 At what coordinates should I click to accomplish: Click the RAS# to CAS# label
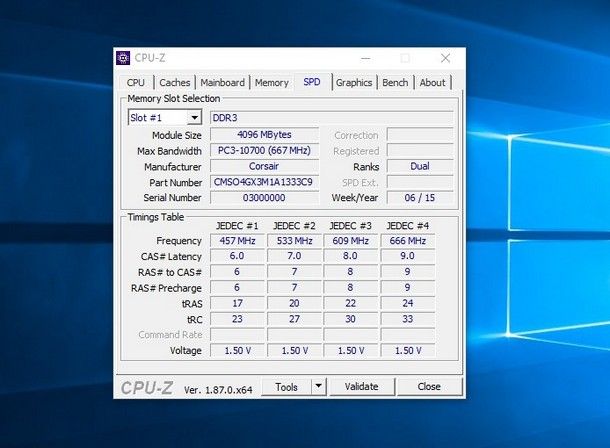click(170, 272)
